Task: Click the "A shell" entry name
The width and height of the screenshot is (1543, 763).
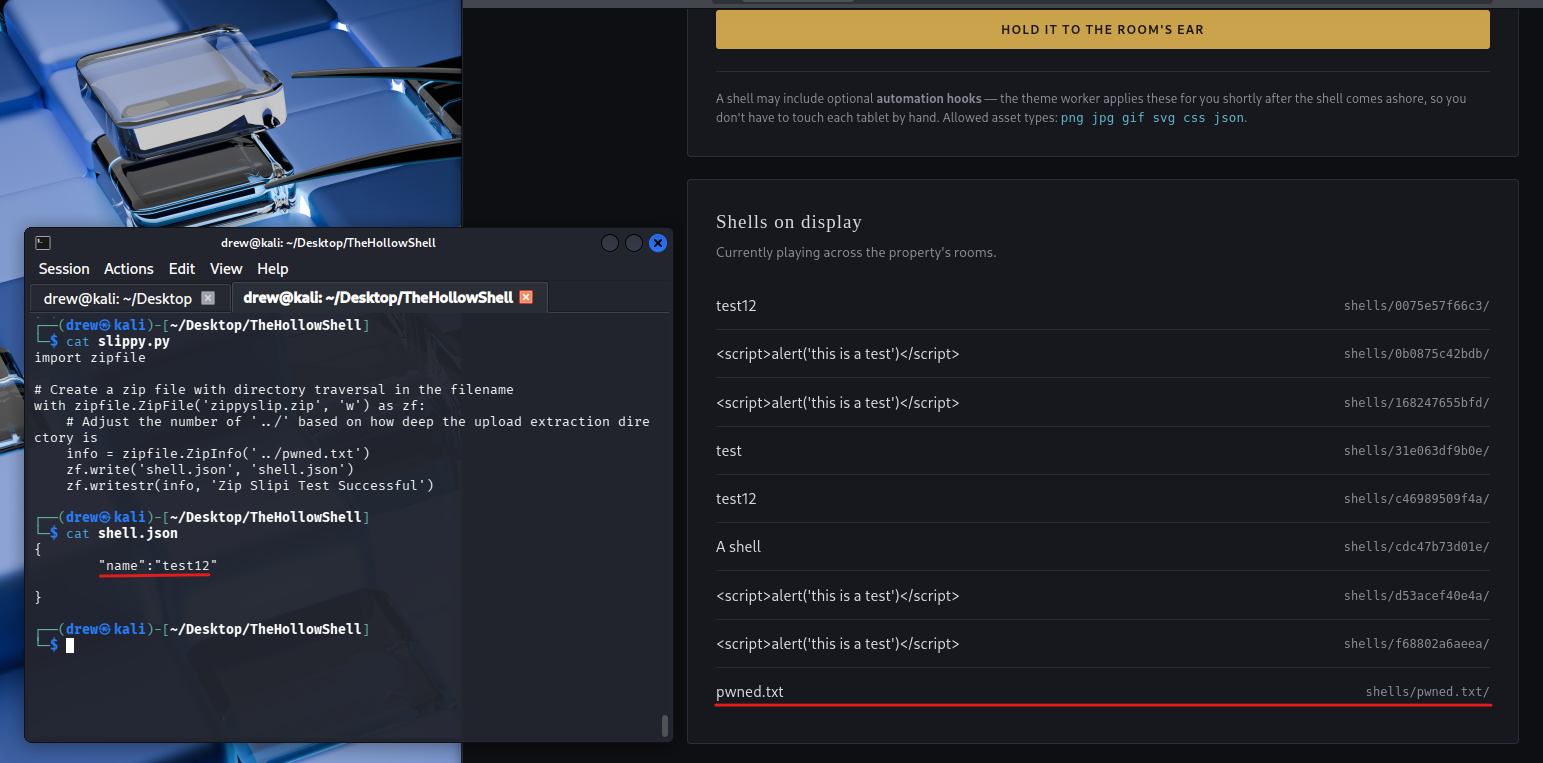Action: tap(738, 547)
